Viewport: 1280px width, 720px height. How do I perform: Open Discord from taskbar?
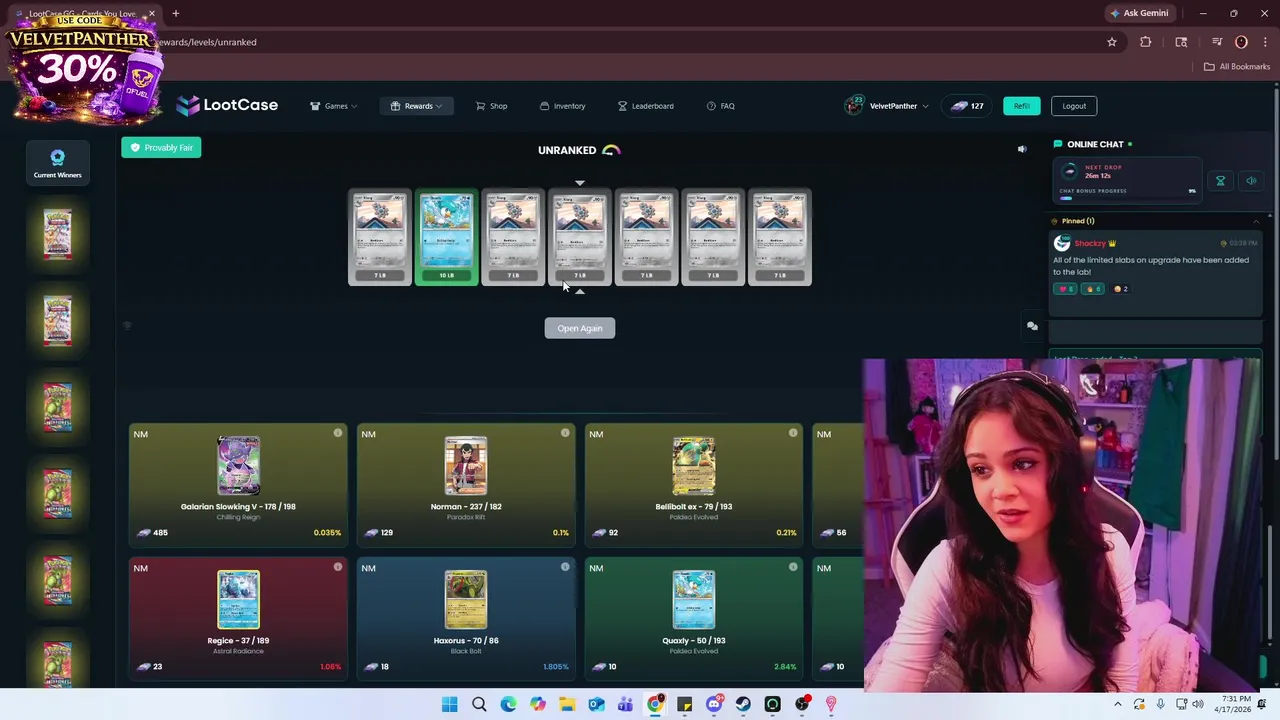click(713, 705)
